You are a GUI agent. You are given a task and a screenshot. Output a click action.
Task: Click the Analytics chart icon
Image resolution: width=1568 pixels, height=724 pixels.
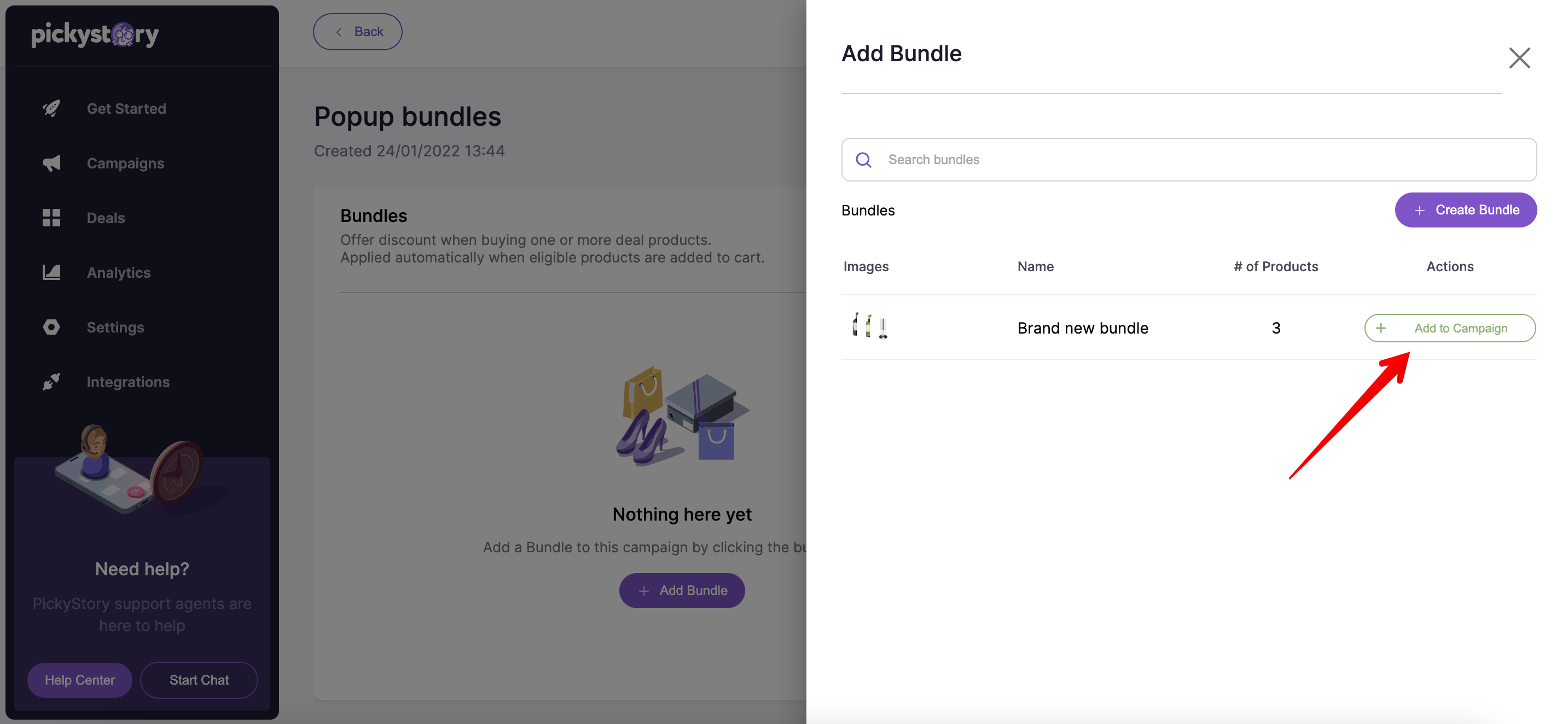(x=52, y=272)
